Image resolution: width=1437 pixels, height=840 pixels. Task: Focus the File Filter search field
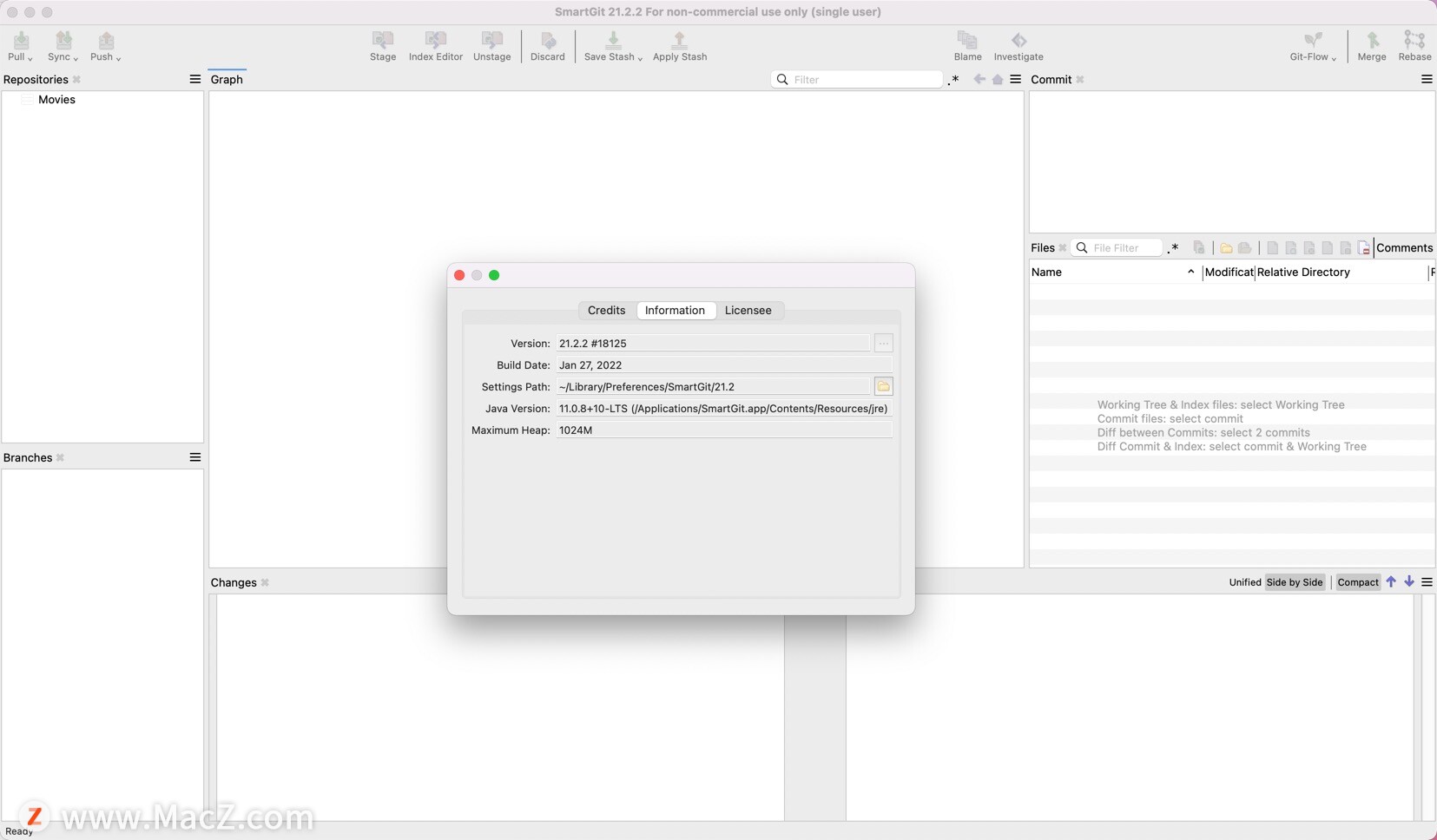[x=1117, y=248]
